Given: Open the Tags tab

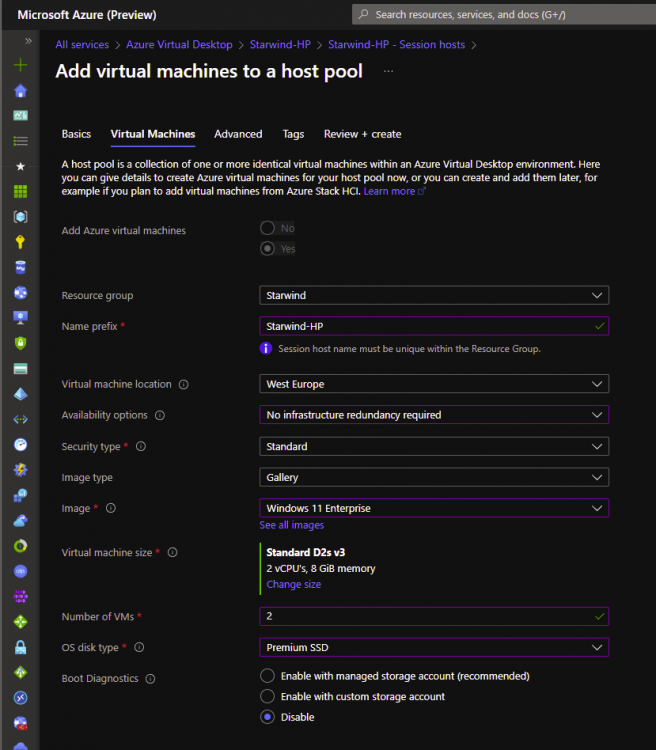Looking at the screenshot, I should point(293,134).
